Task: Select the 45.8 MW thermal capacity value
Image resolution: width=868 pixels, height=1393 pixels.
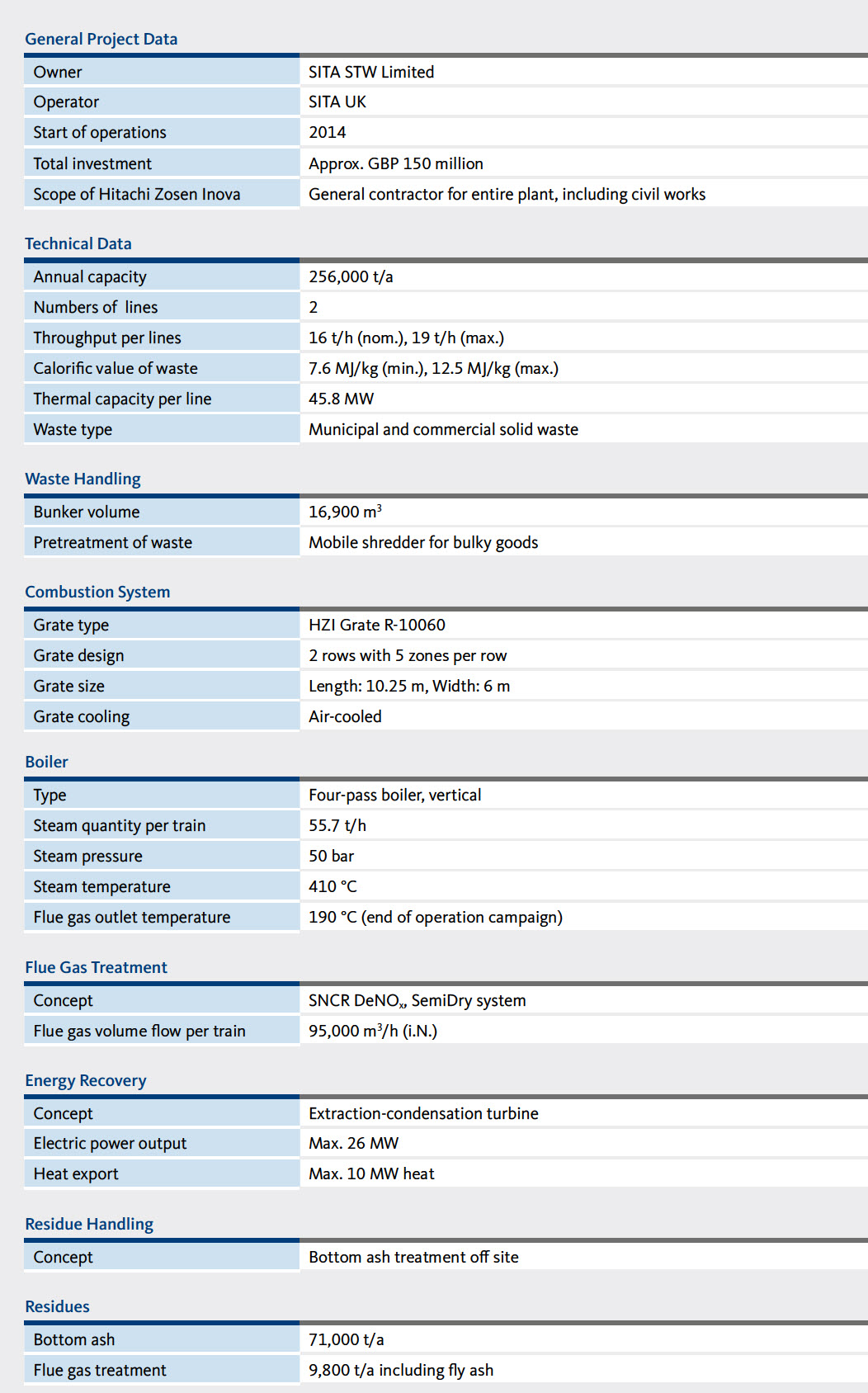Action: [341, 399]
